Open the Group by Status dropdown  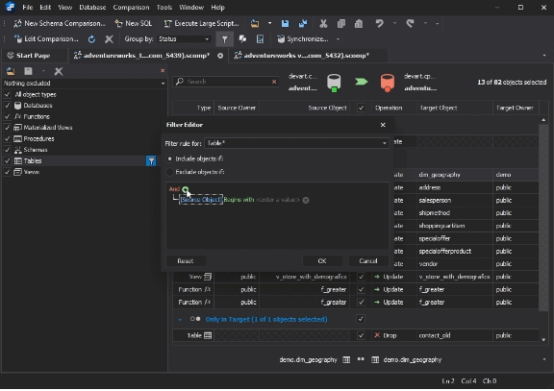click(184, 39)
